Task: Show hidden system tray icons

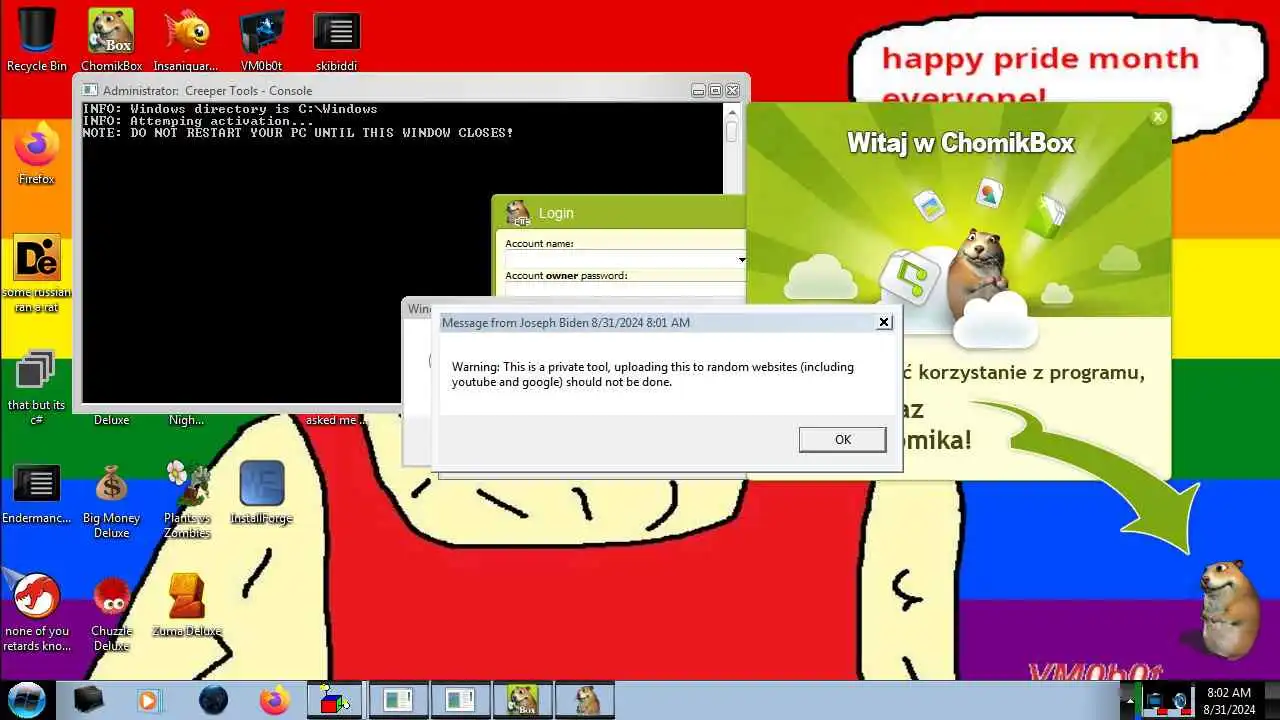Action: click(1130, 700)
